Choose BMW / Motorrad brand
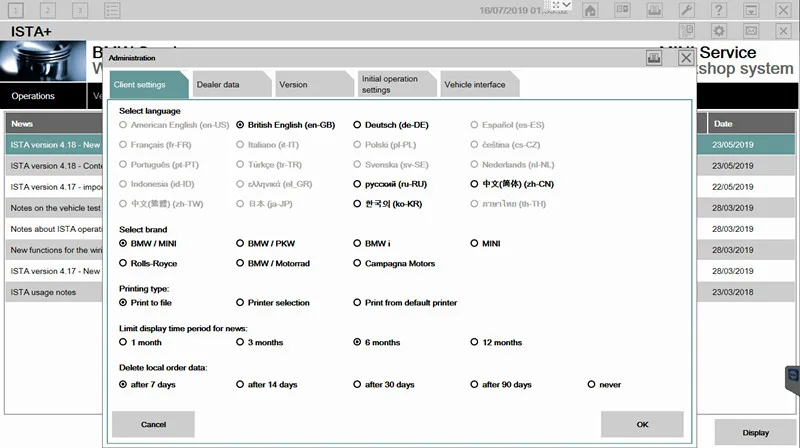 [x=273, y=263]
